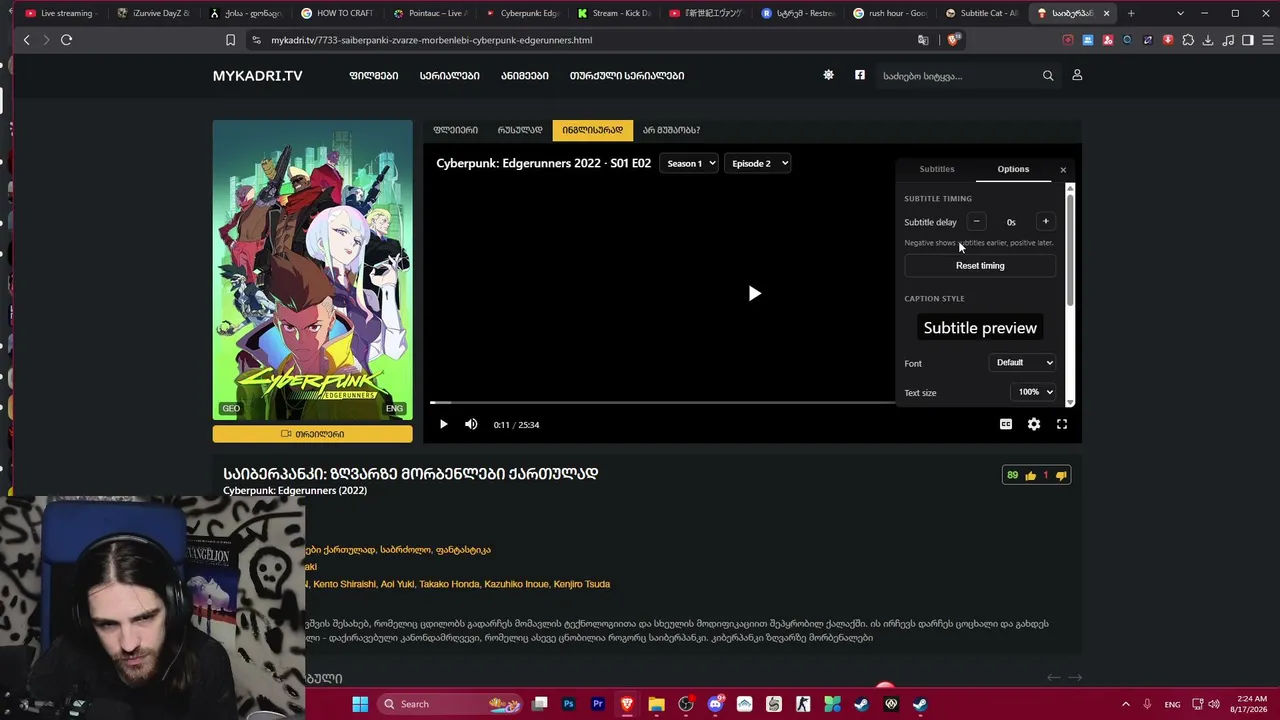1280x720 pixels.
Task: Select the ფლეიერი player tab
Action: 455,130
